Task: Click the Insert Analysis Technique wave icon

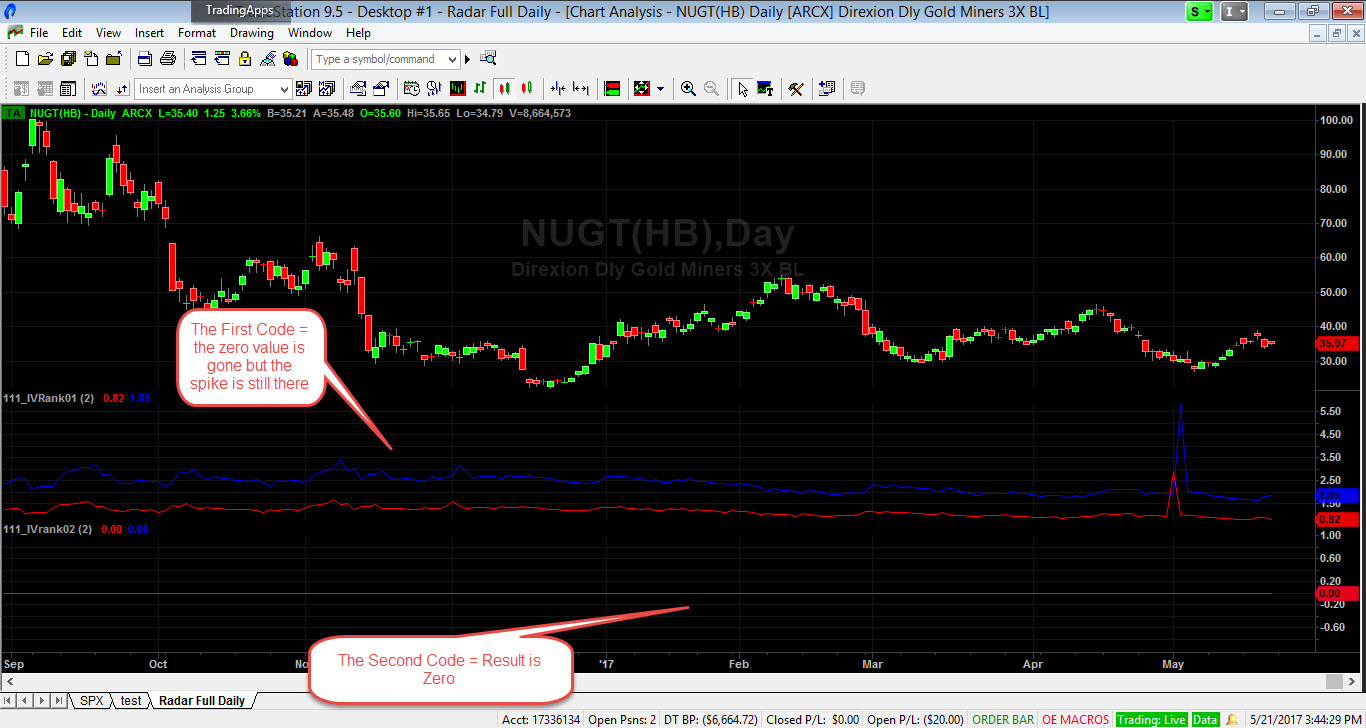Action: (98, 89)
